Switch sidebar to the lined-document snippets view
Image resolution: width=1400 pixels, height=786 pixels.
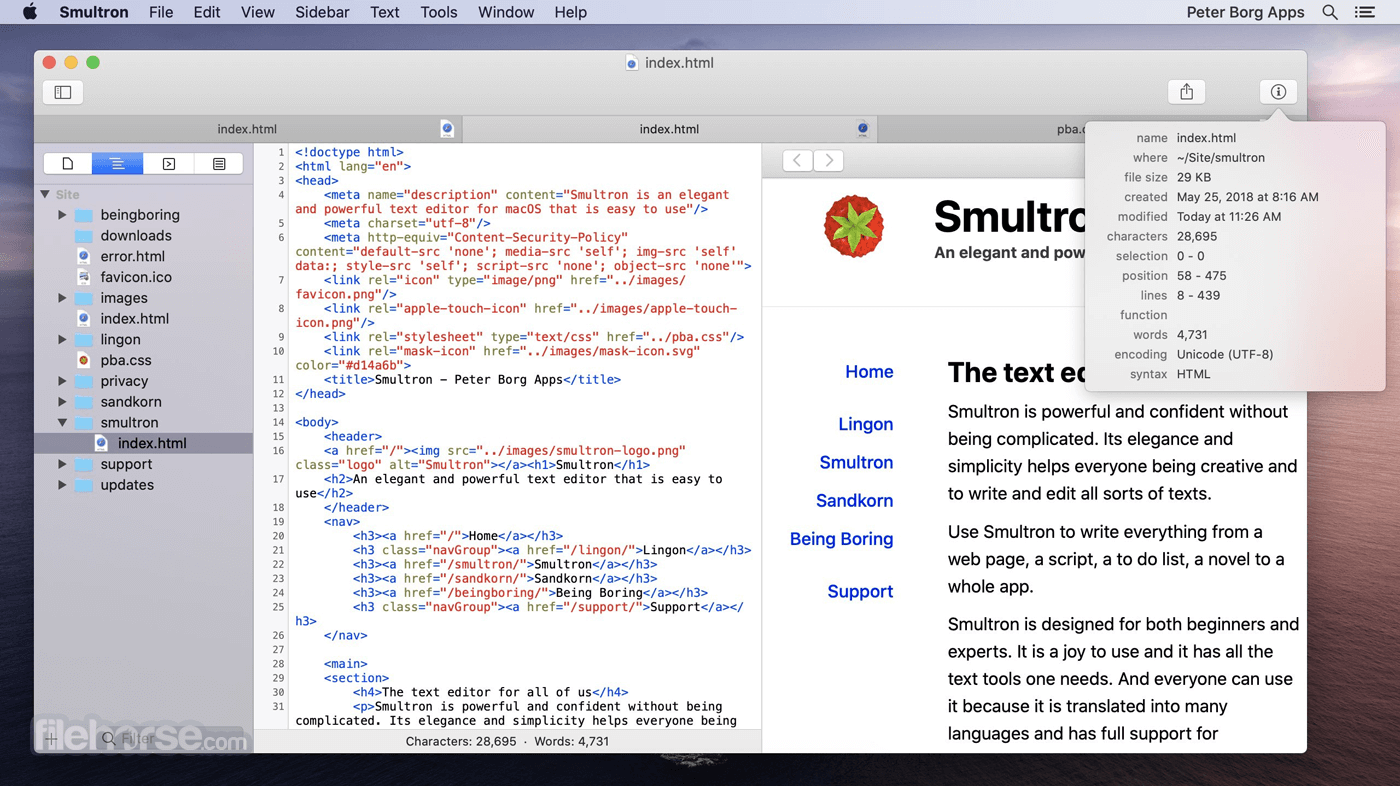pos(219,164)
